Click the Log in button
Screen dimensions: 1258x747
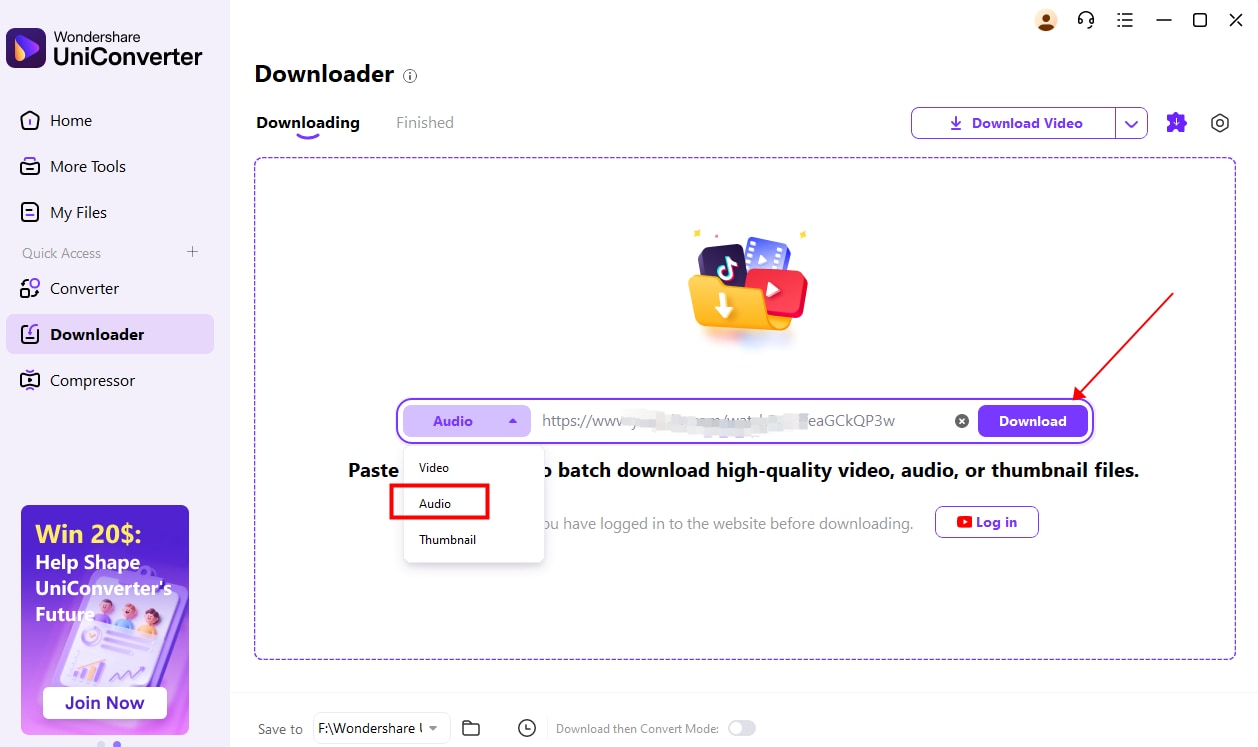[987, 522]
